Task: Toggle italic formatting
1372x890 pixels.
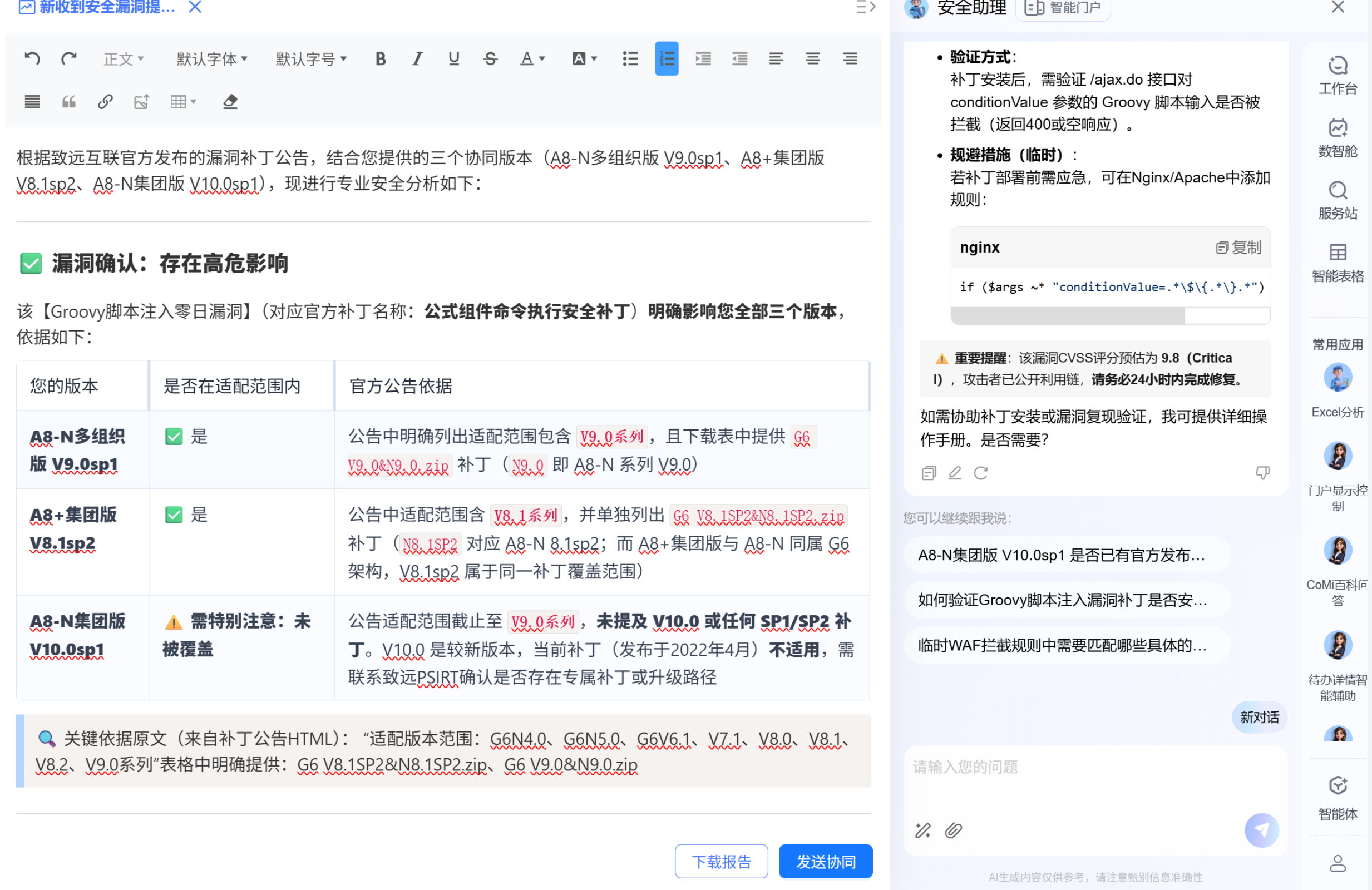Action: 417,58
